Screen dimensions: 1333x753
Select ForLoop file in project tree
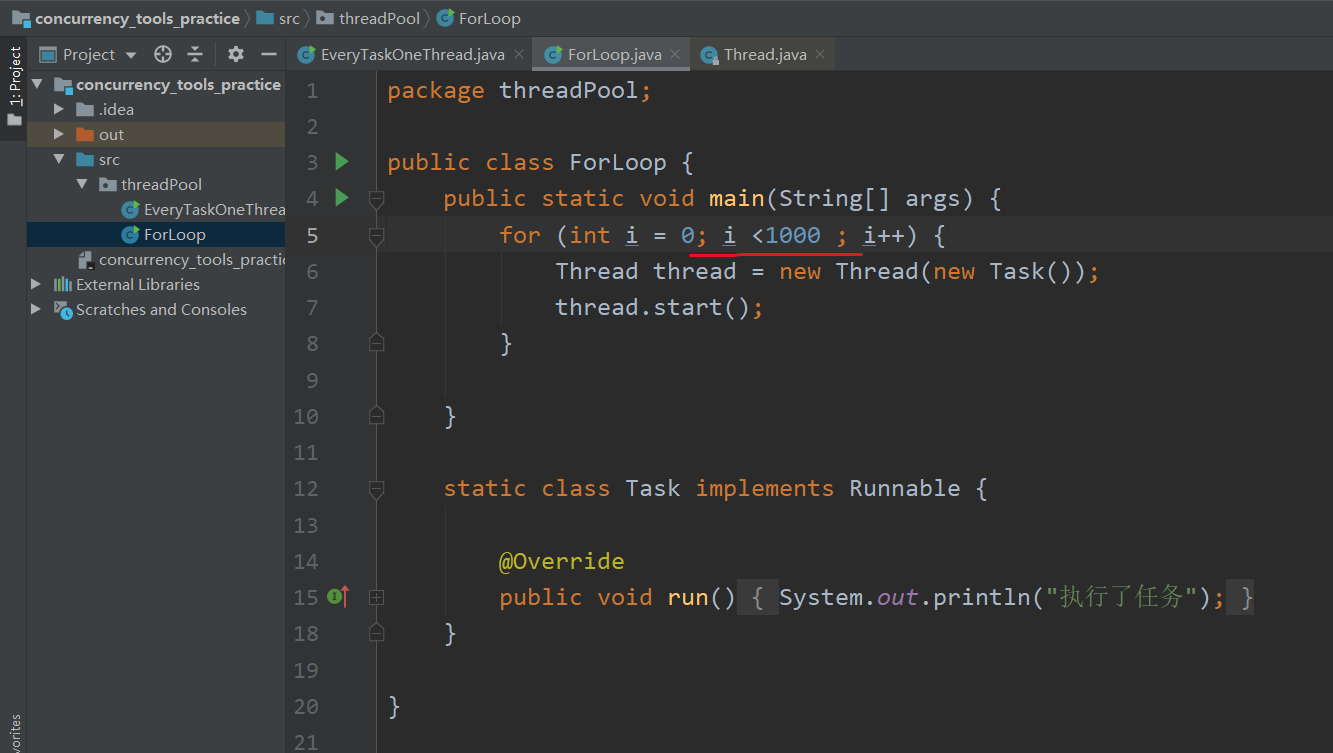click(174, 234)
